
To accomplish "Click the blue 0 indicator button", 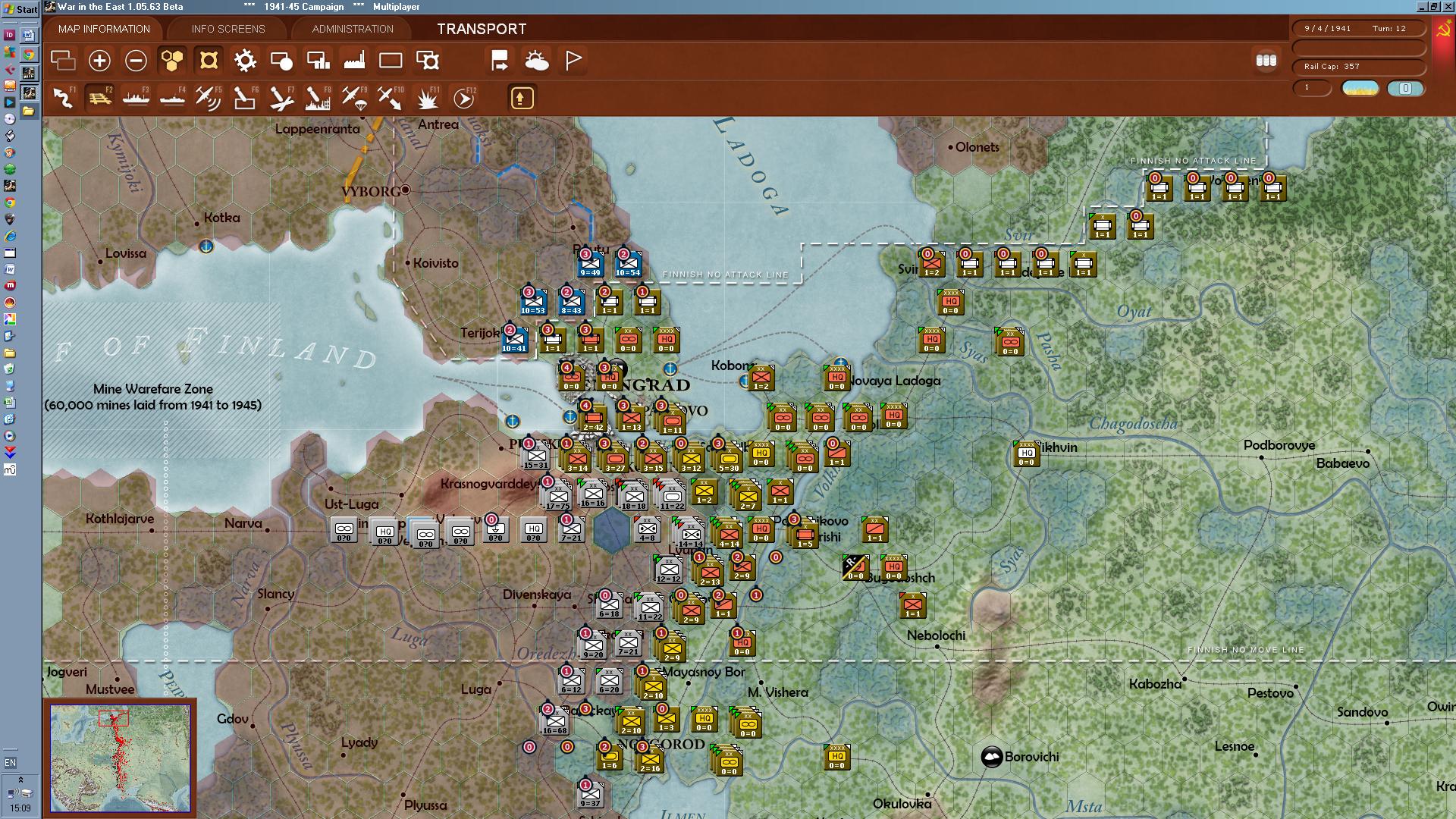I will tap(1405, 88).
